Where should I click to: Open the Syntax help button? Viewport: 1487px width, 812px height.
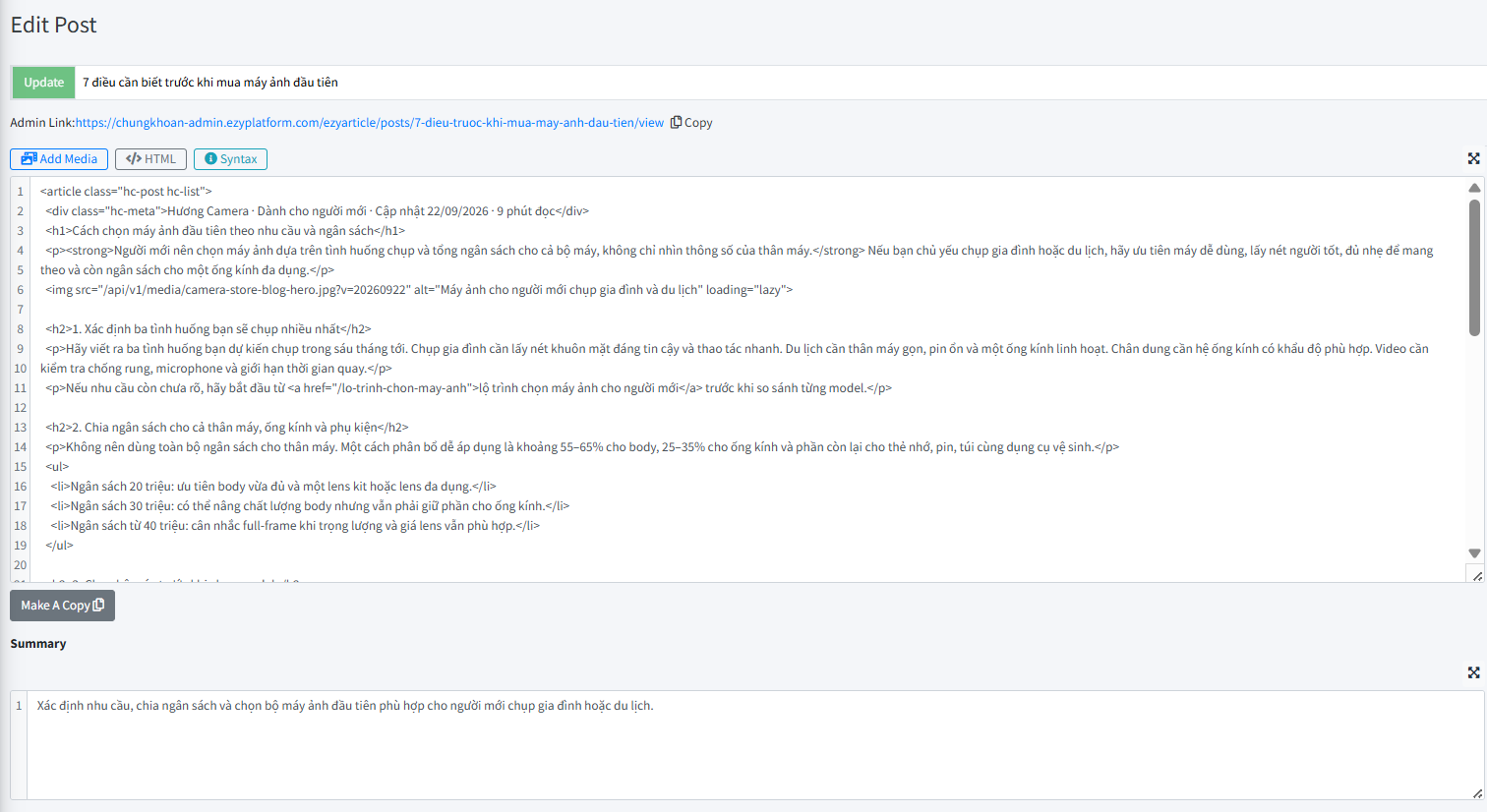[x=230, y=159]
